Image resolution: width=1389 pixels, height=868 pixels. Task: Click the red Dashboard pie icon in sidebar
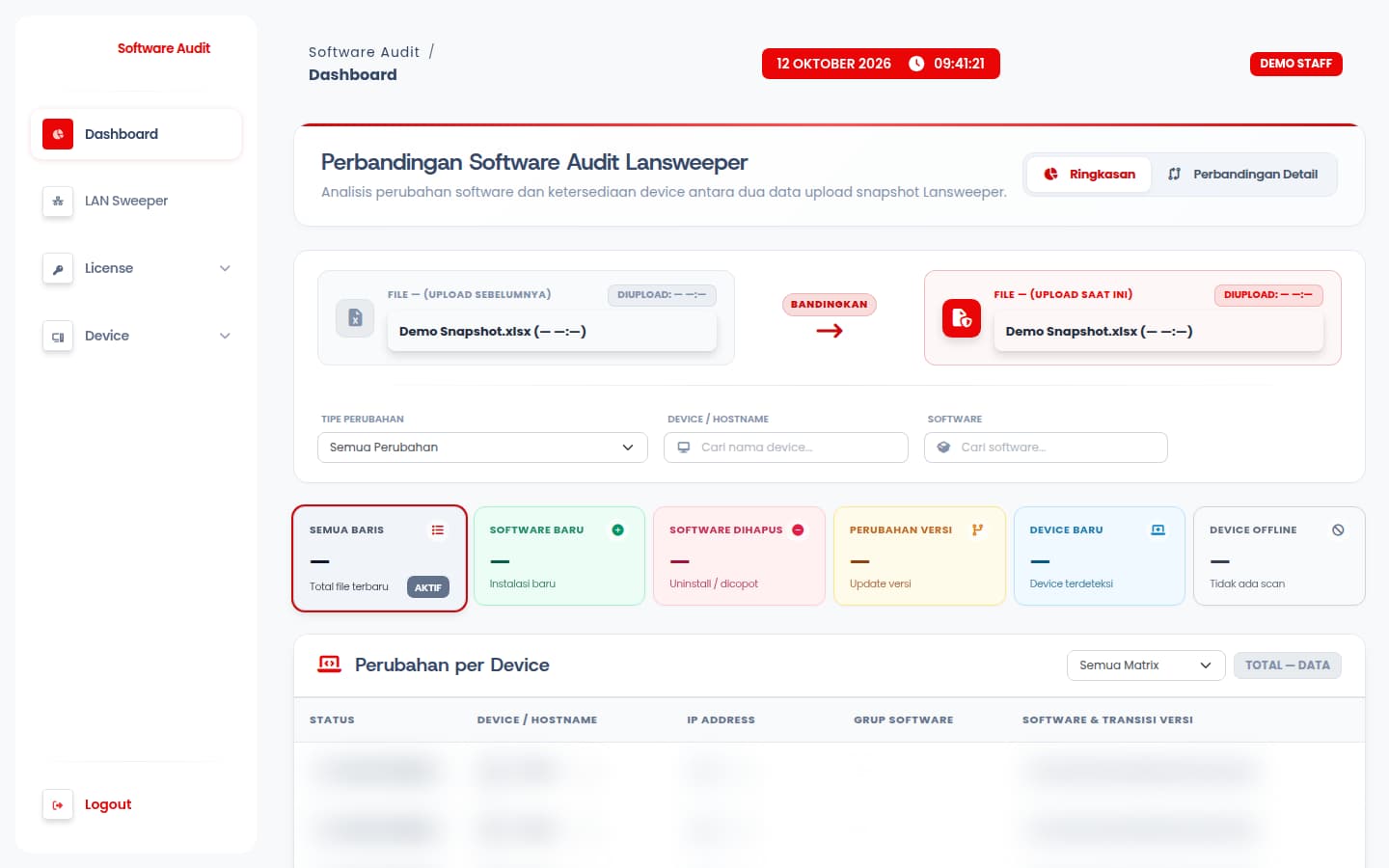click(58, 134)
